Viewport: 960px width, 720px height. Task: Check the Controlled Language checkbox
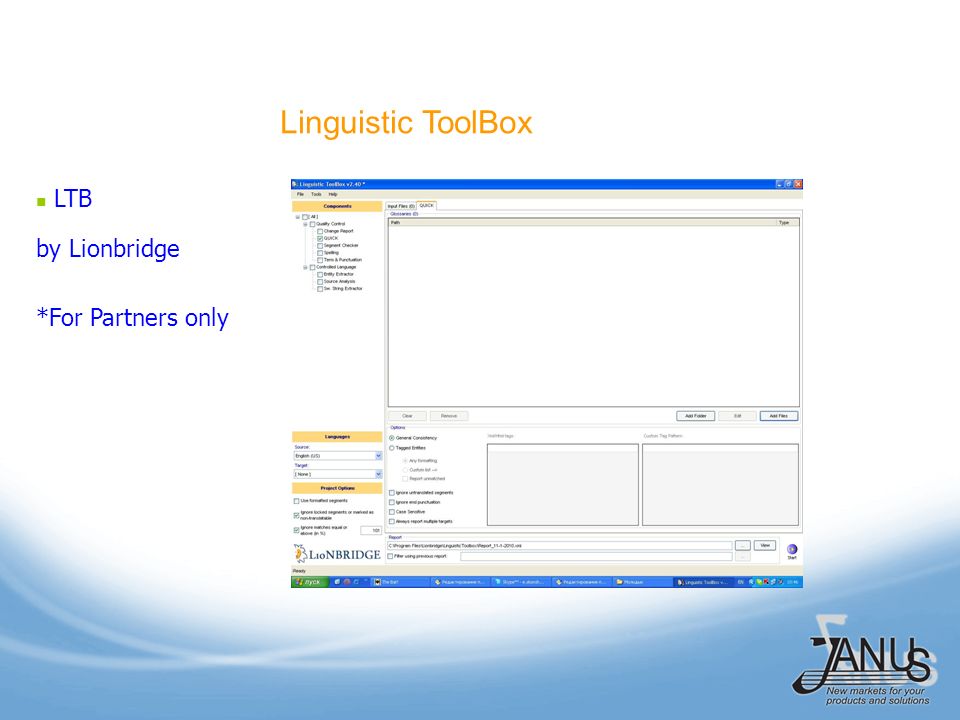pyautogui.click(x=312, y=268)
